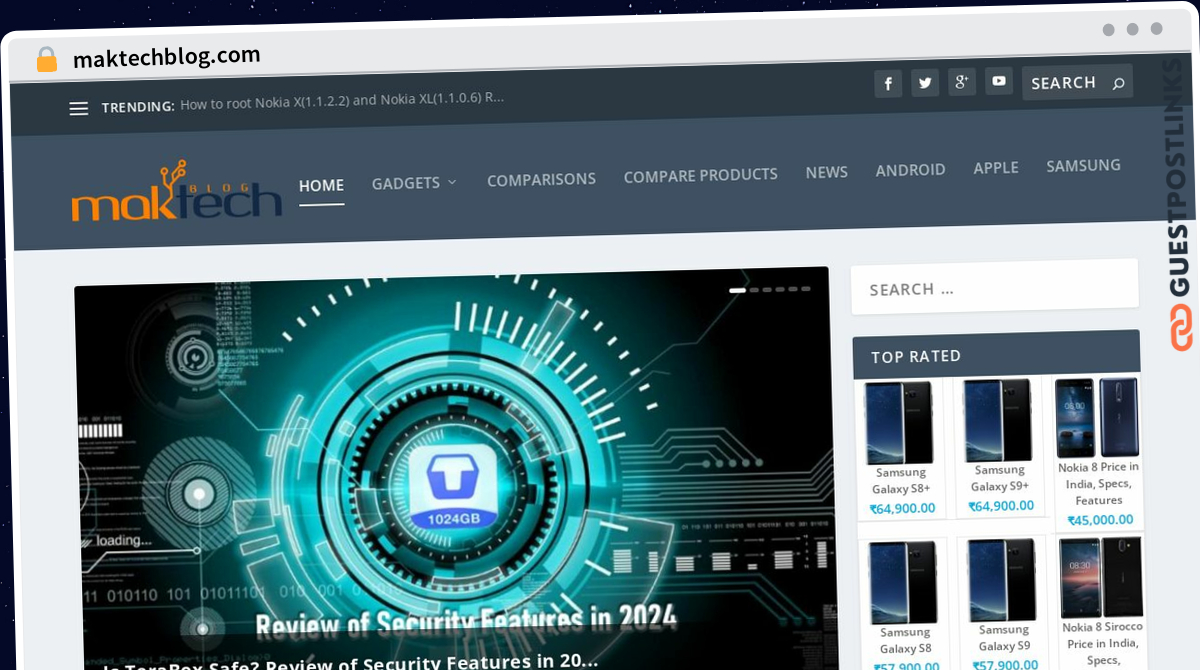Open the COMPARE PRODUCTS menu item
This screenshot has height=670, width=1200.
pyautogui.click(x=700, y=175)
